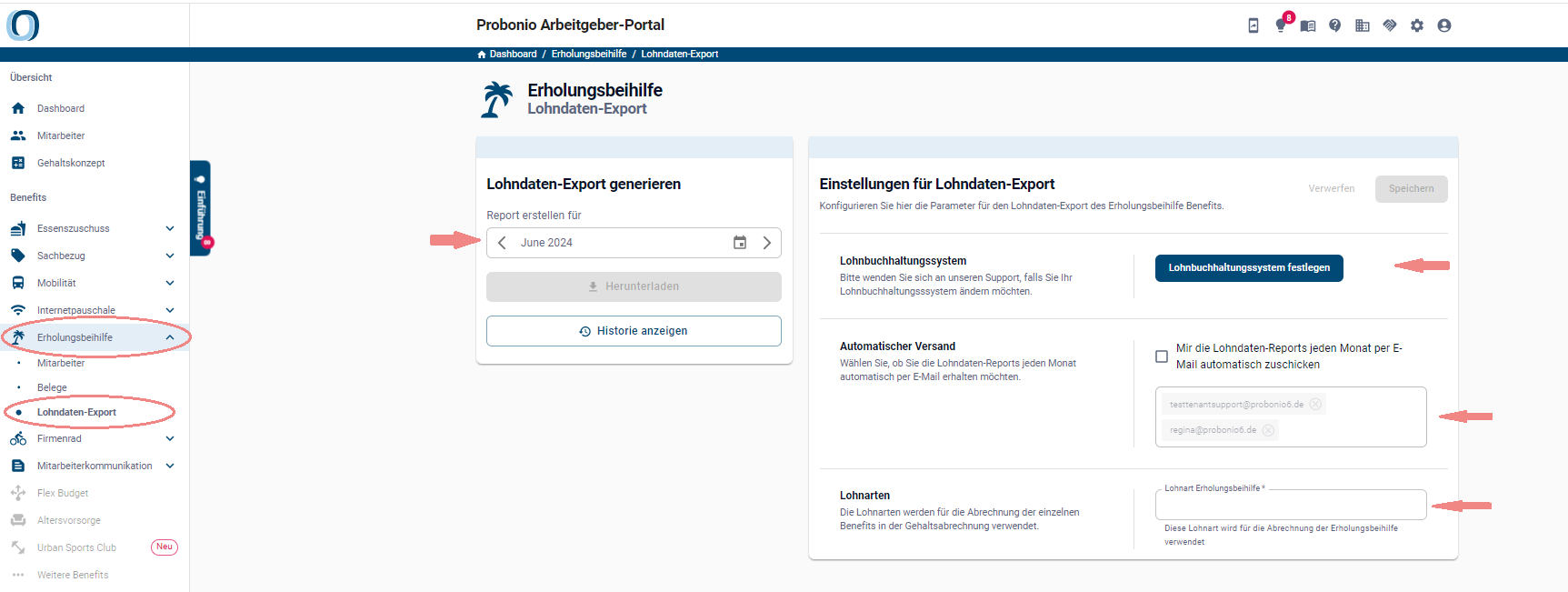The image size is (1568, 592).
Task: Open the settings gear icon
Action: [1417, 25]
